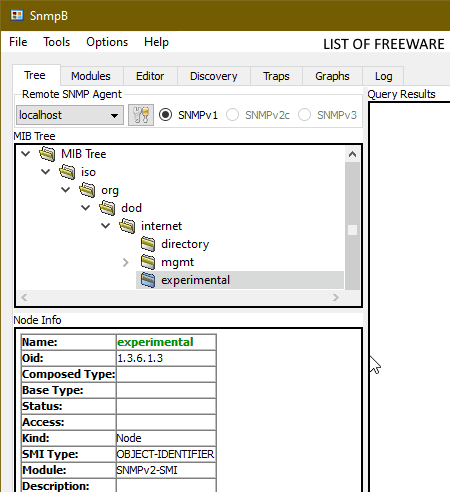Click the SnmpB application icon in title bar
Screen dimensions: 450x492
pyautogui.click(x=17, y=15)
